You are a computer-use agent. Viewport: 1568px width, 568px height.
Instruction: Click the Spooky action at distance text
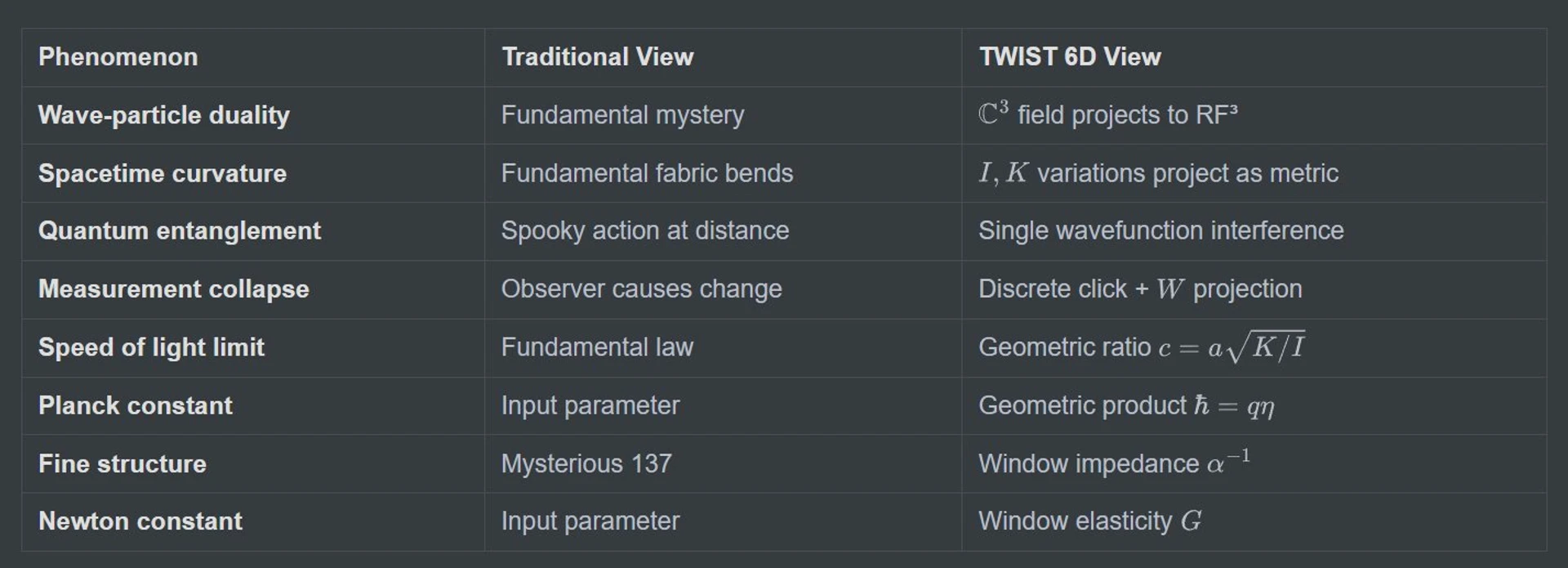pyautogui.click(x=645, y=231)
